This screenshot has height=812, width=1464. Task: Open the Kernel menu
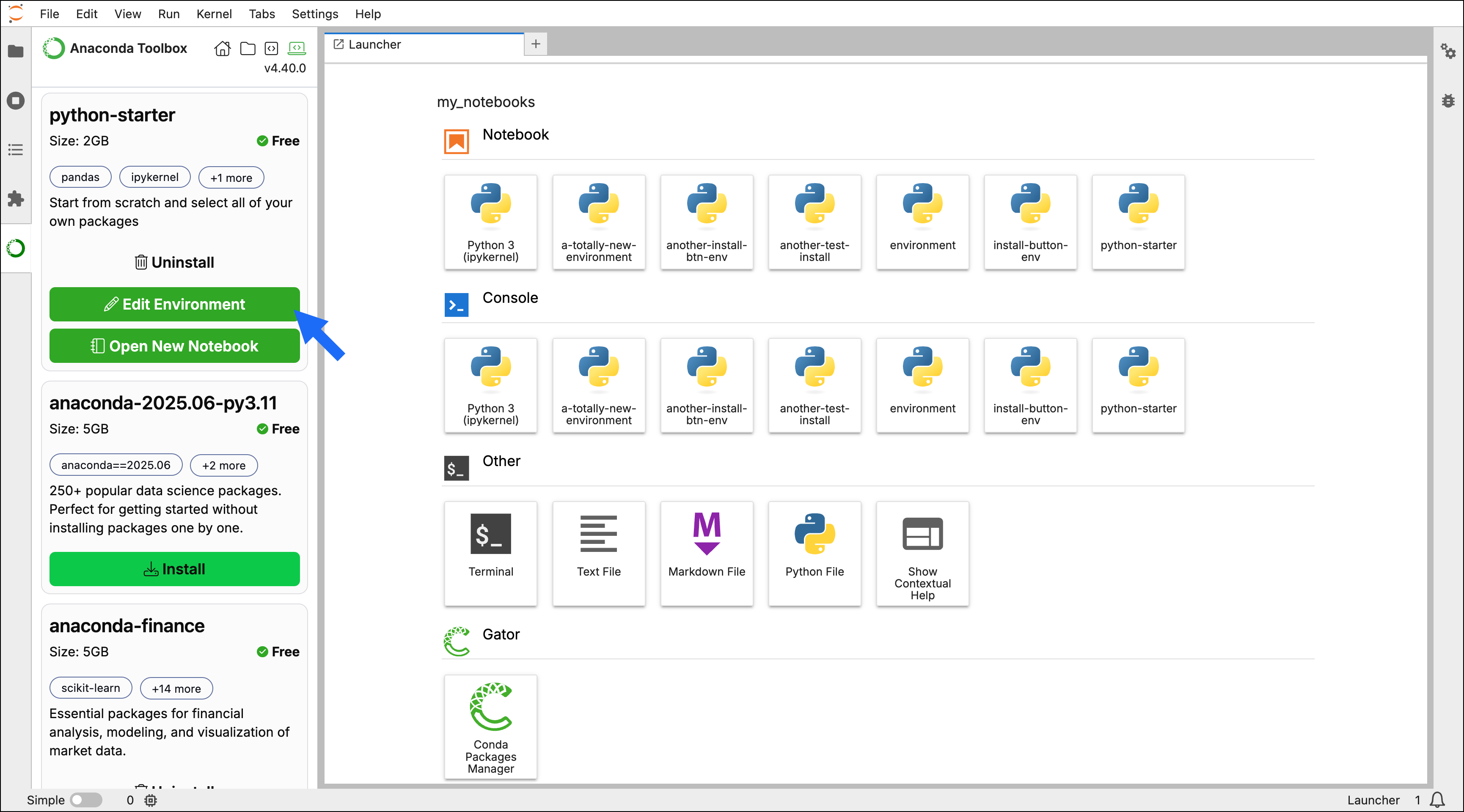[x=214, y=14]
